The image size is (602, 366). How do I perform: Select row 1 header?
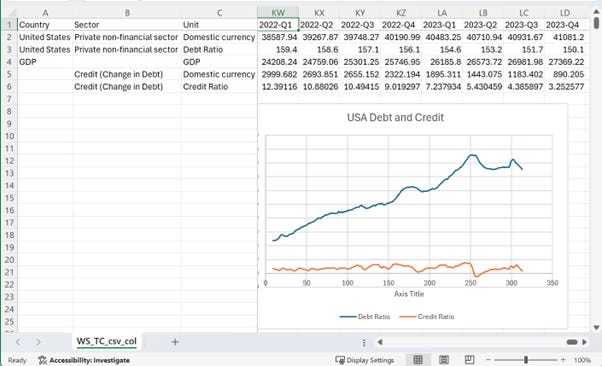(x=10, y=25)
